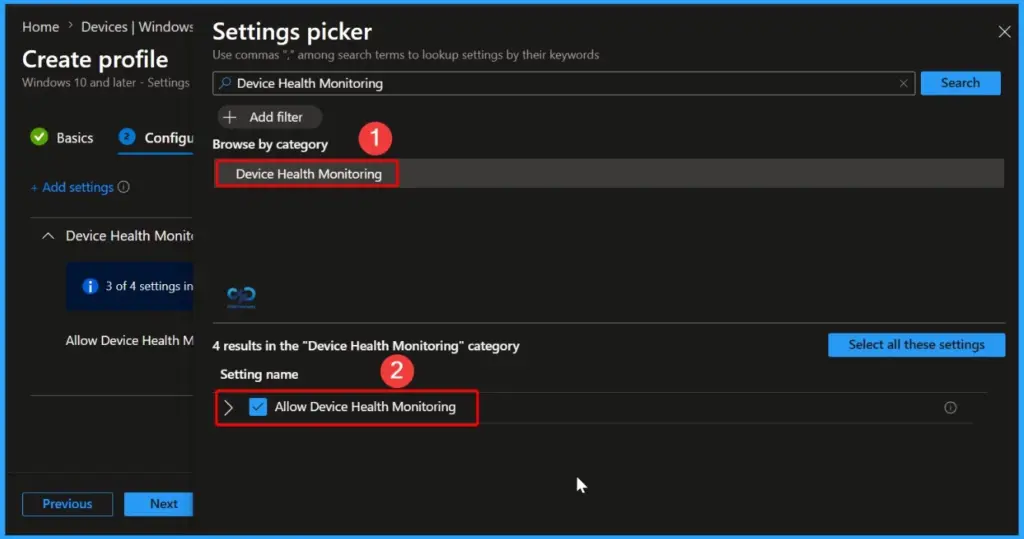Screen dimensions: 1024x539
Task: Click the Search button
Action: coord(960,83)
